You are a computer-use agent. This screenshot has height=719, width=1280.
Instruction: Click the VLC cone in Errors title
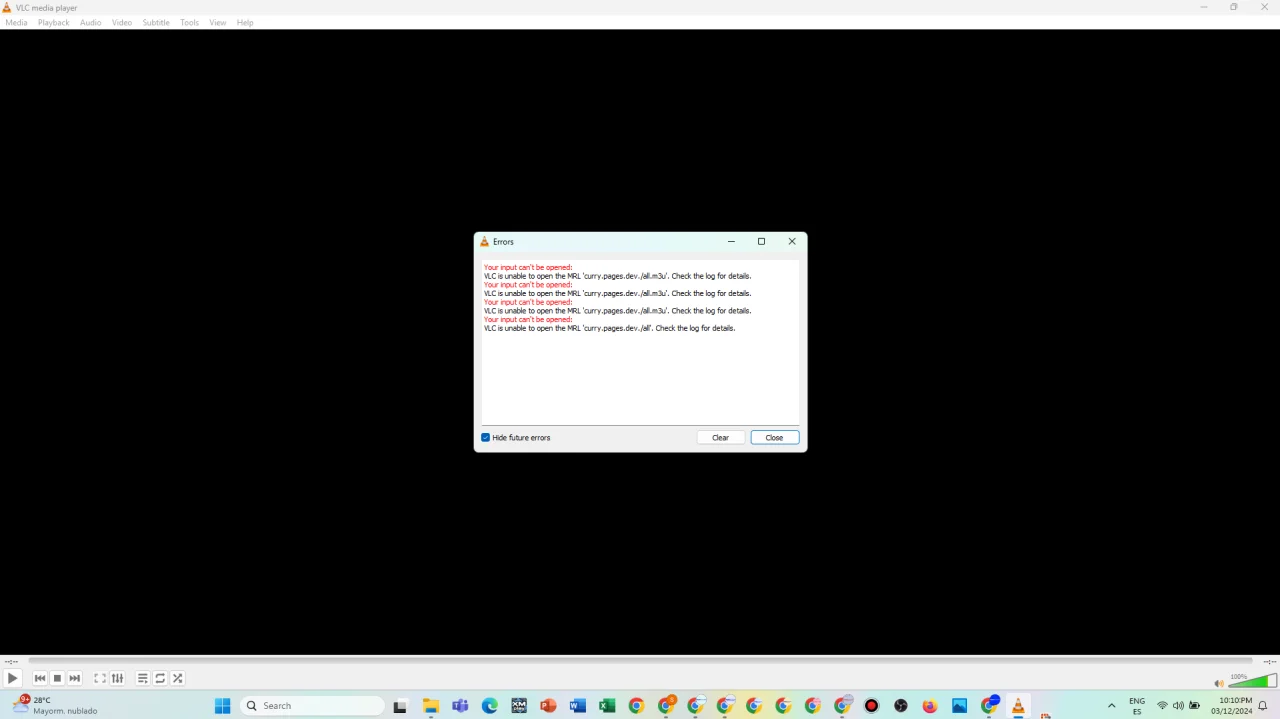pyautogui.click(x=484, y=242)
